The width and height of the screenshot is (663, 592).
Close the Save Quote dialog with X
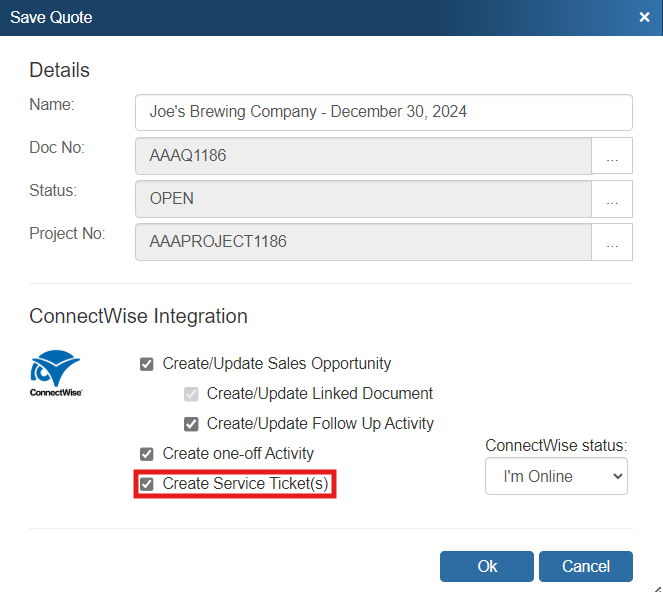644,17
